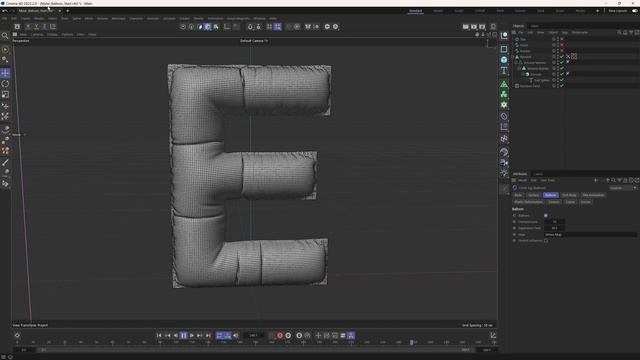
Task: Collapse the Volume Mesher object in tree
Action: (x=516, y=62)
